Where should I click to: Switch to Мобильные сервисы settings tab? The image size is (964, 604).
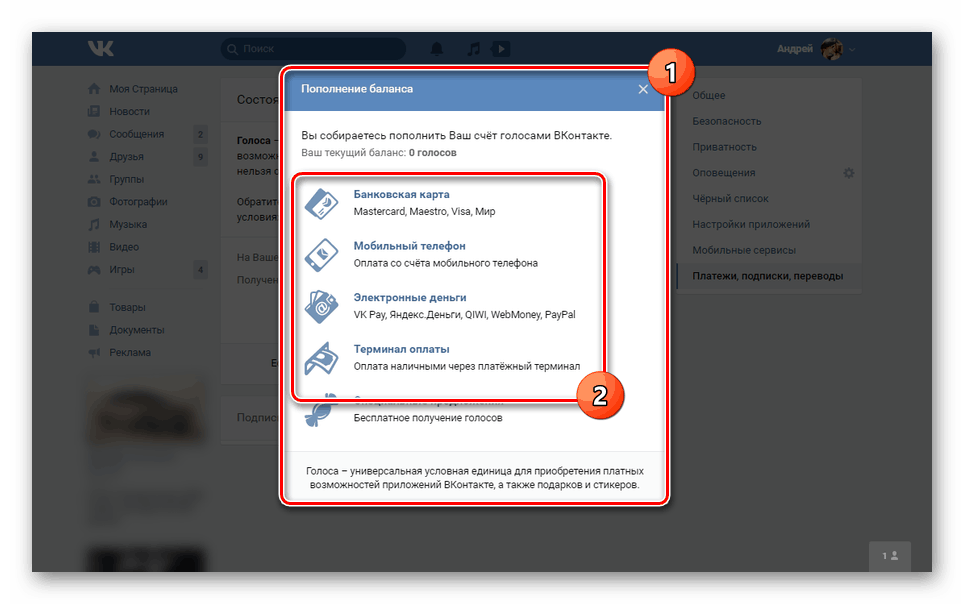(x=744, y=250)
